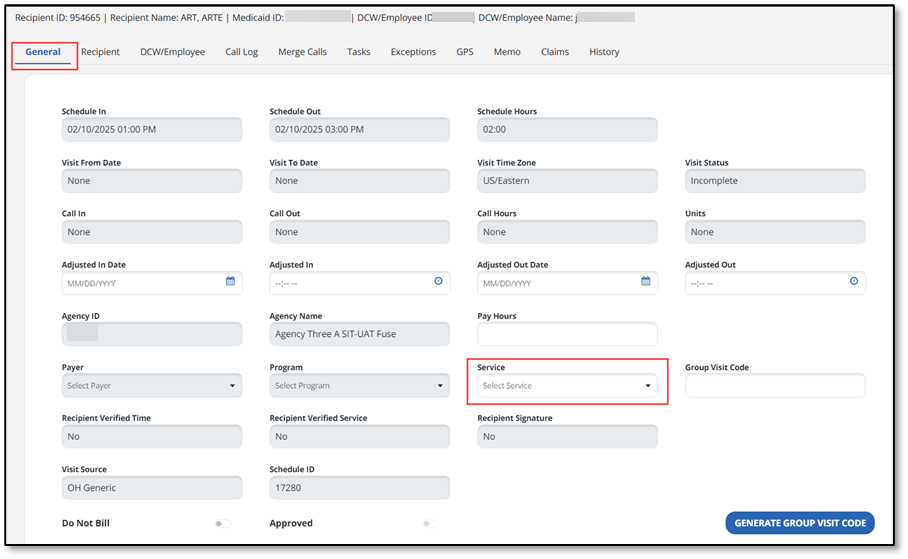View the GPS tab
Image resolution: width=908 pixels, height=559 pixels.
tap(465, 52)
